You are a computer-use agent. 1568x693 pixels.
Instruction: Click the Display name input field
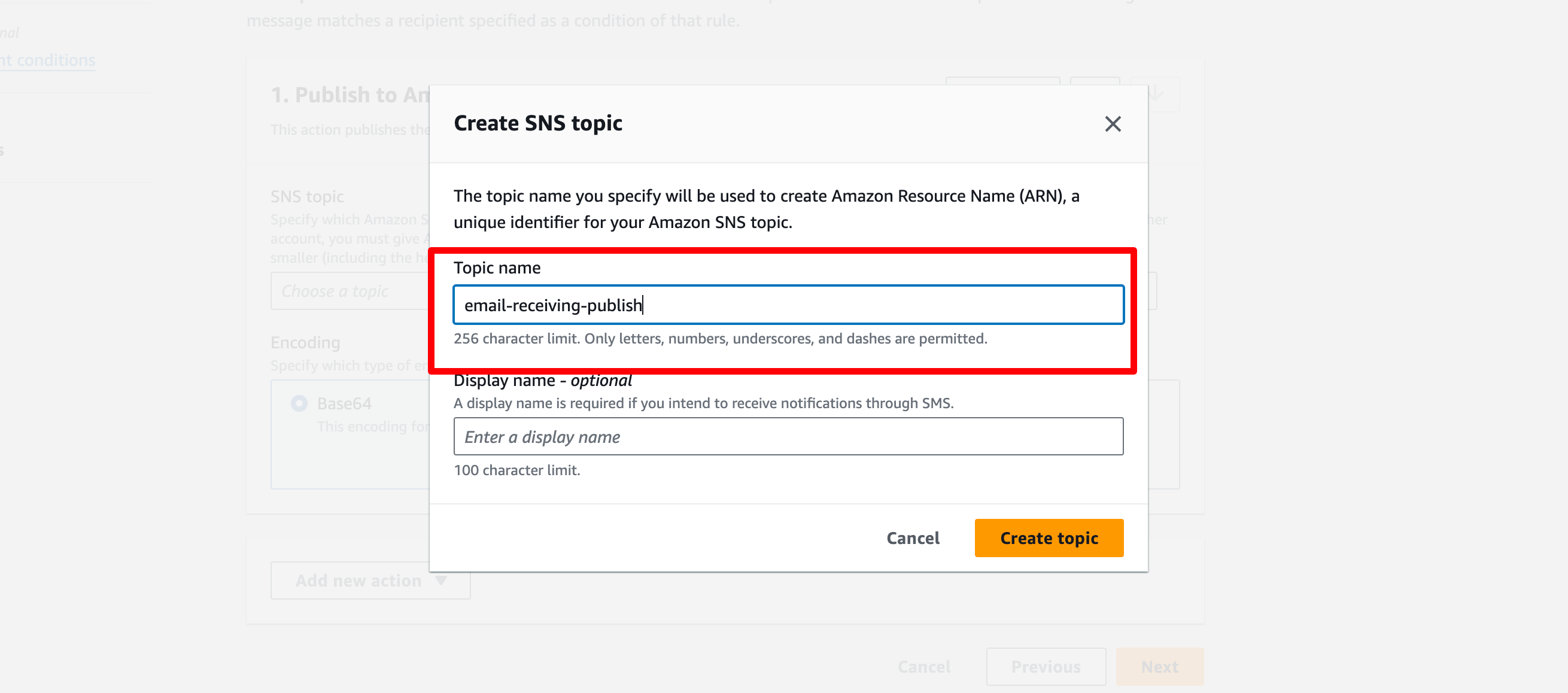tap(788, 436)
